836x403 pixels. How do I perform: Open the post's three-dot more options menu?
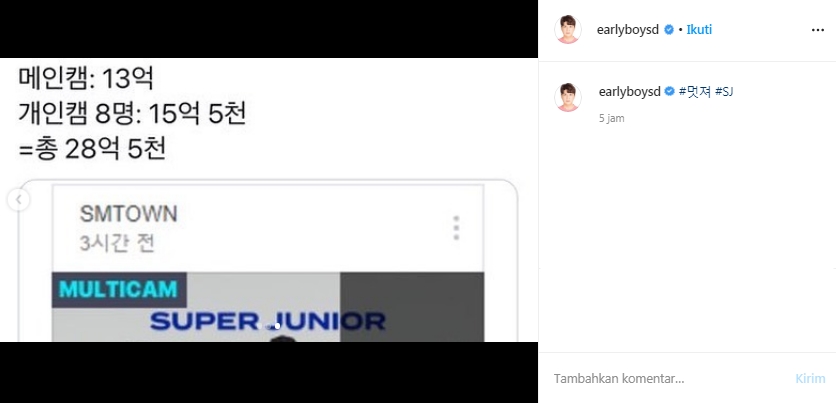(x=817, y=30)
